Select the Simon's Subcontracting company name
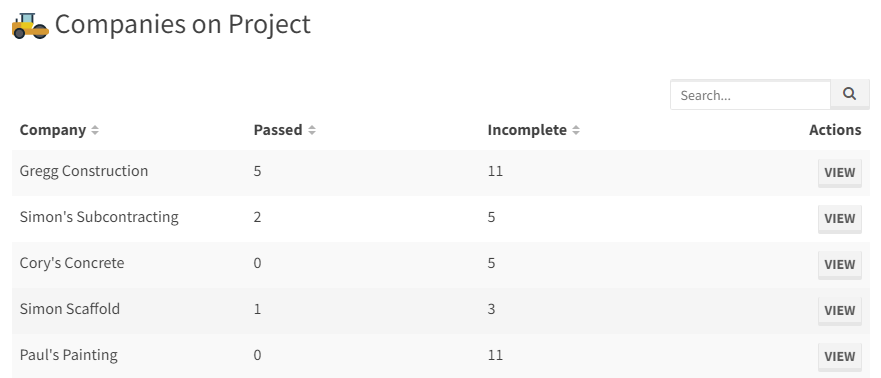The width and height of the screenshot is (881, 378). pos(99,217)
